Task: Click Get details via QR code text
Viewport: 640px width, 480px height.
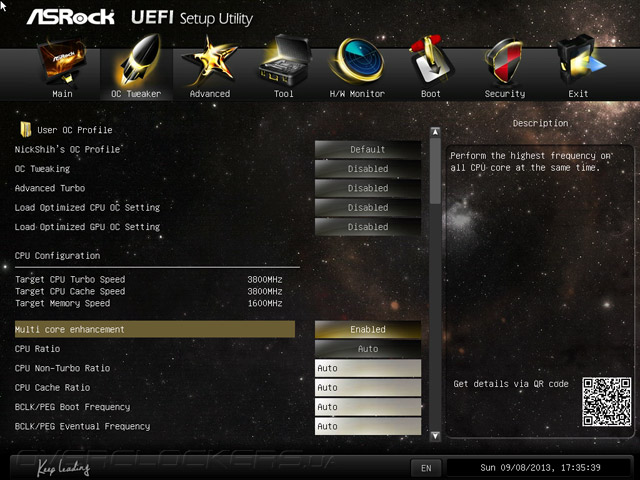Action: click(511, 384)
